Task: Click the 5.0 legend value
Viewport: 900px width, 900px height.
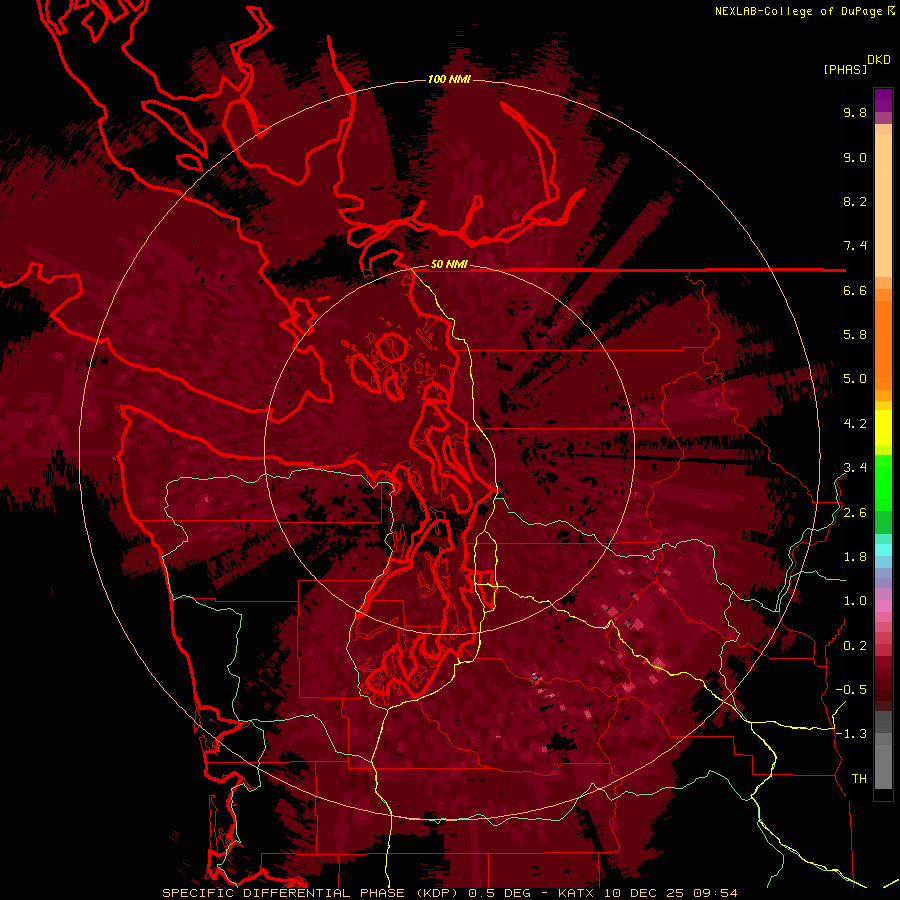Action: 855,379
